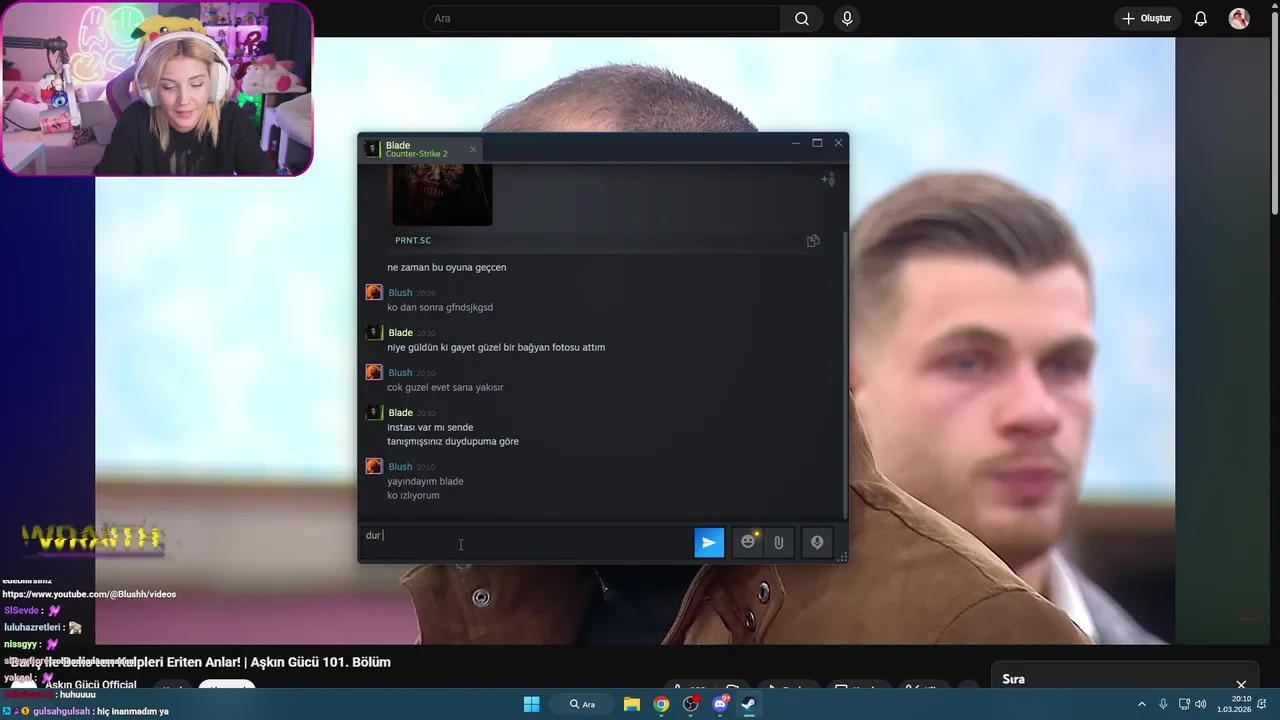Select the message 'ko izliyorum'
The width and height of the screenshot is (1280, 720).
[413, 496]
